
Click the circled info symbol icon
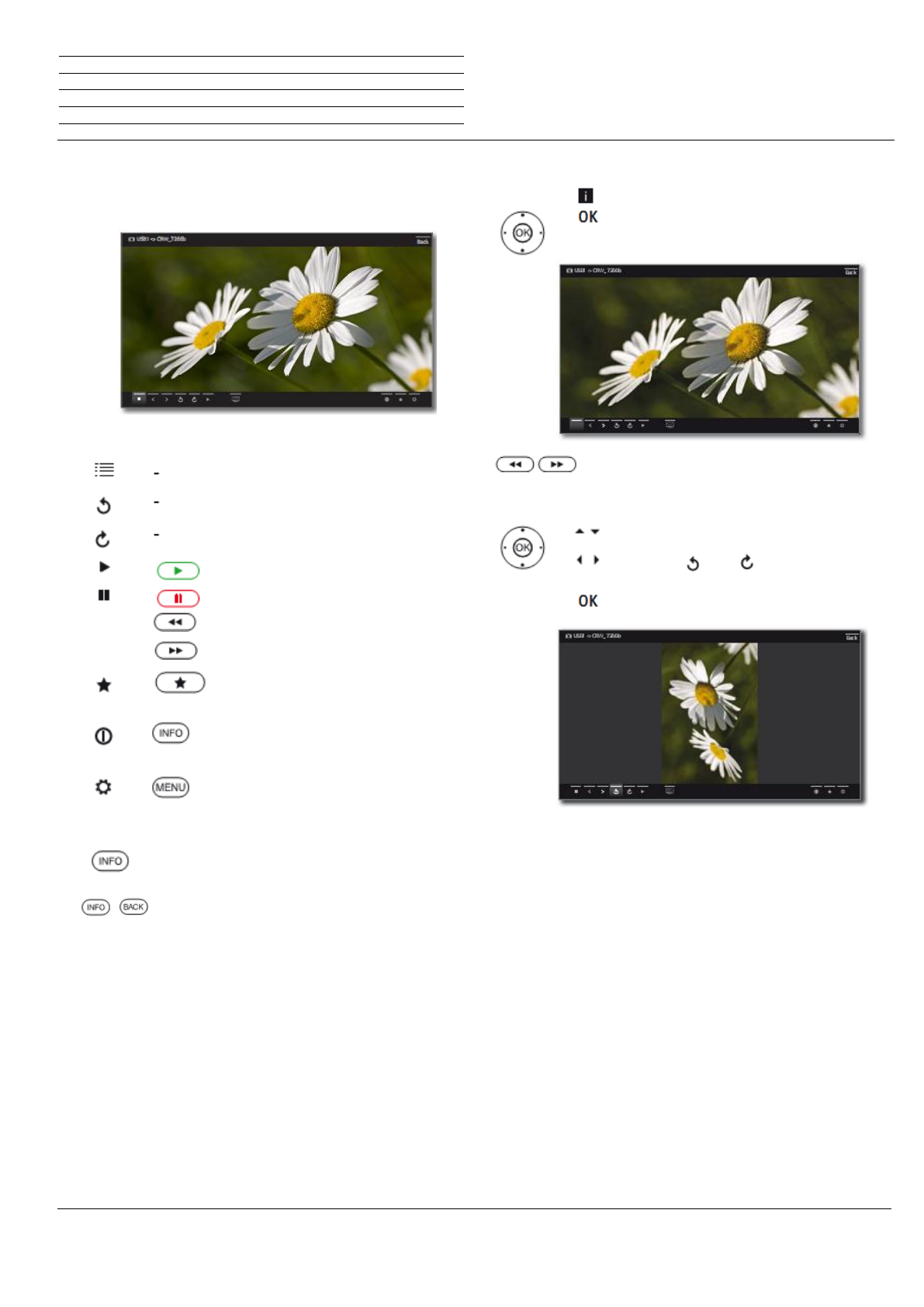click(103, 736)
